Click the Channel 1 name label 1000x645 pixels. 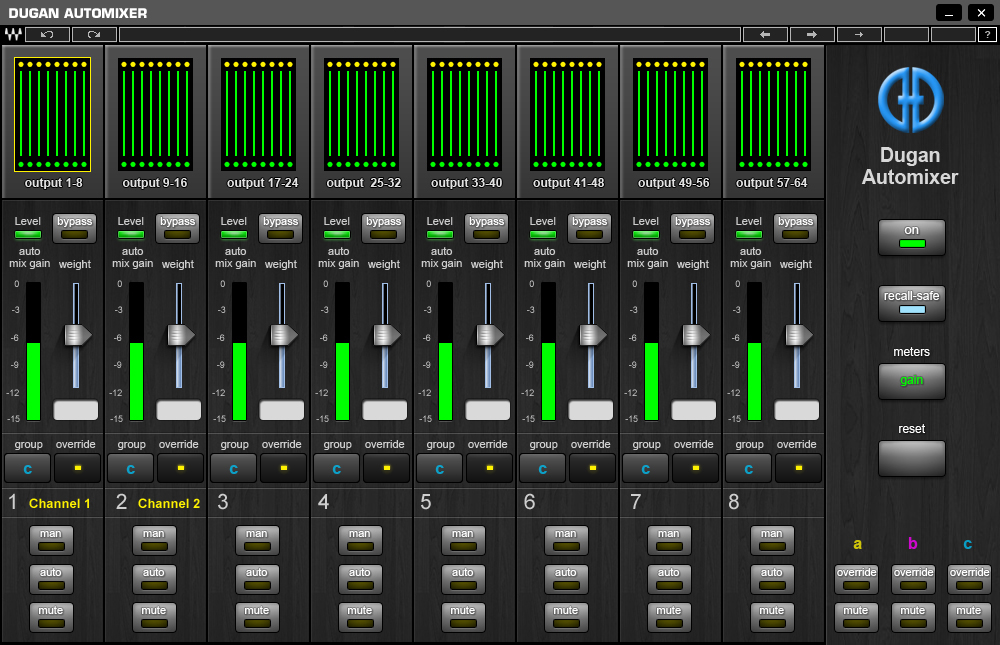coord(59,503)
